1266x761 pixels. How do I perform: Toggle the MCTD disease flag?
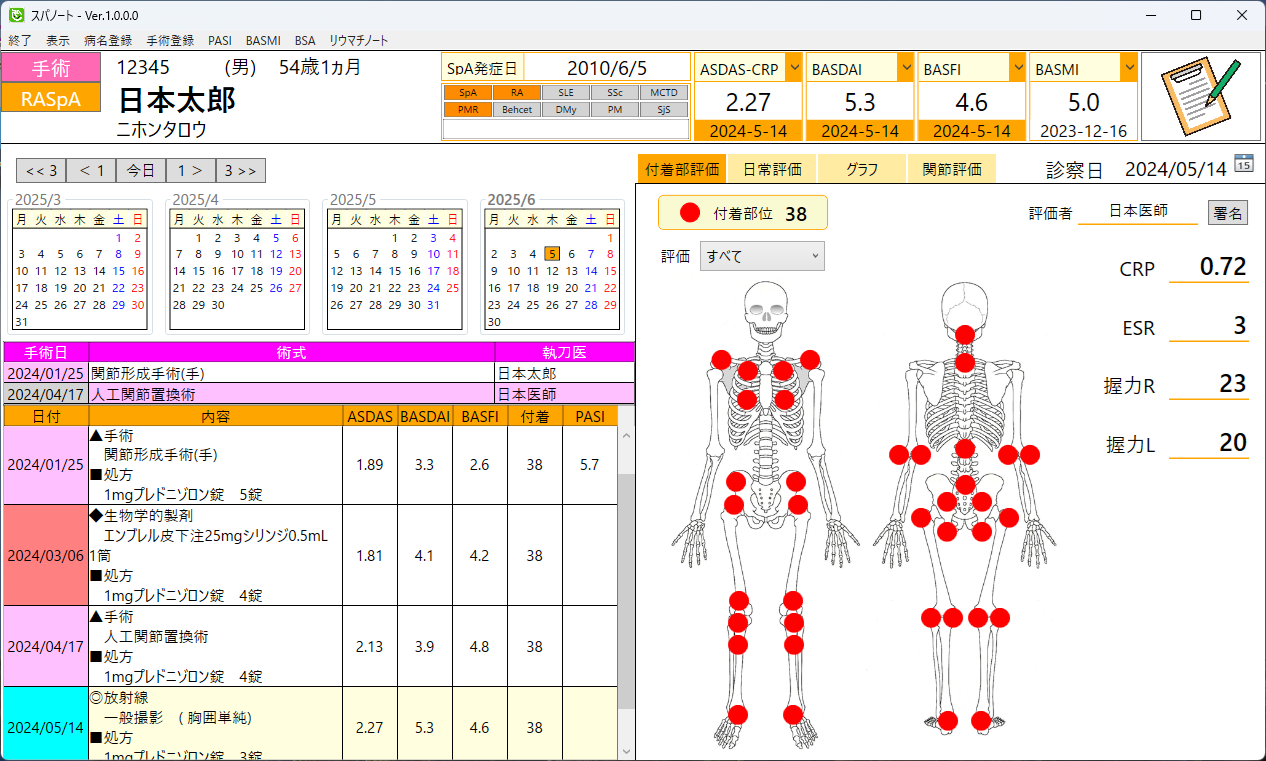[663, 92]
